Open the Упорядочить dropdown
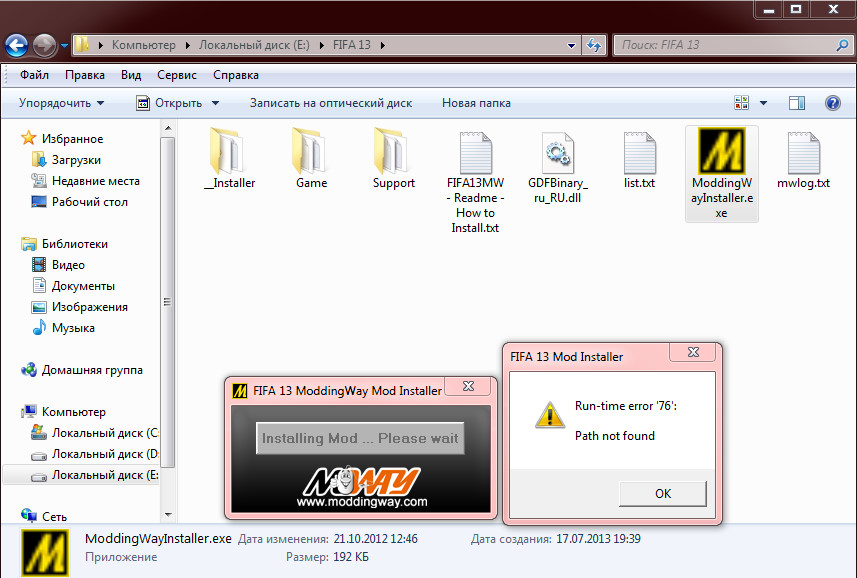The image size is (857, 578). click(x=61, y=103)
